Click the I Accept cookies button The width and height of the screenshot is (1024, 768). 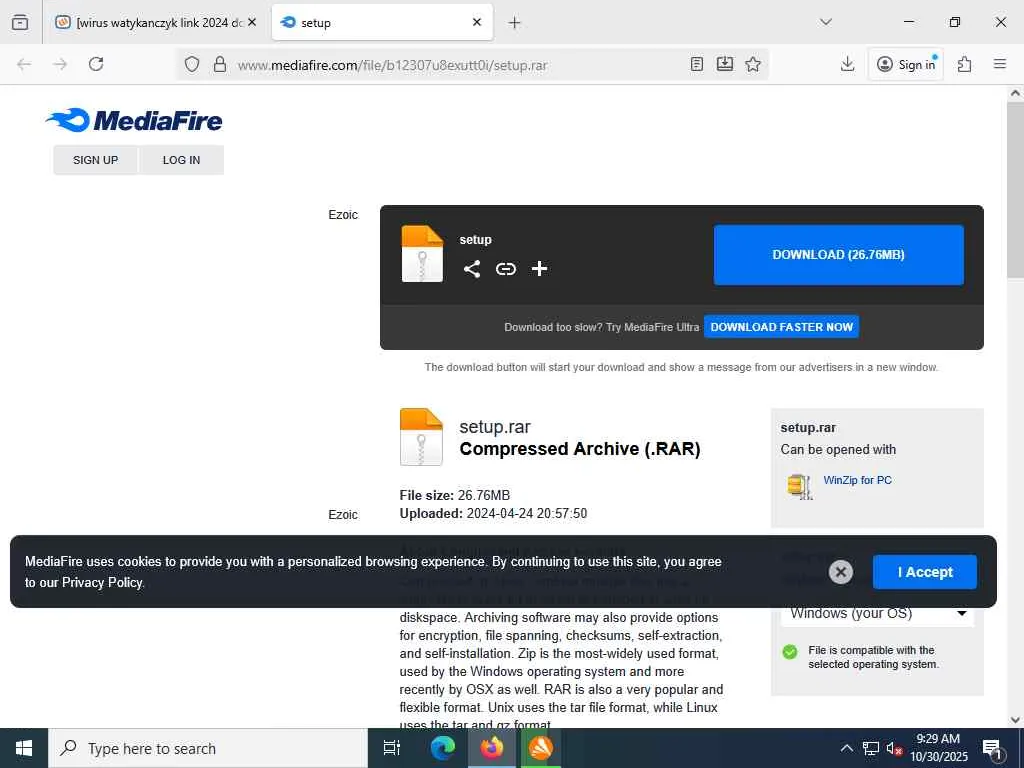coord(925,572)
